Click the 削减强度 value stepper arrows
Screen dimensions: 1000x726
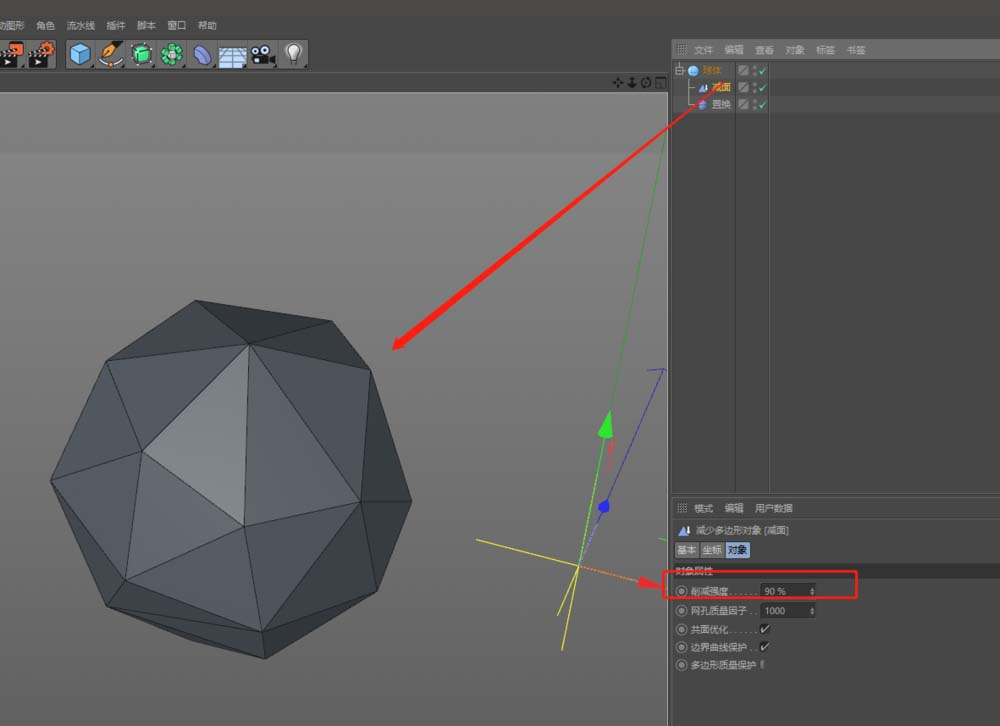[x=811, y=591]
